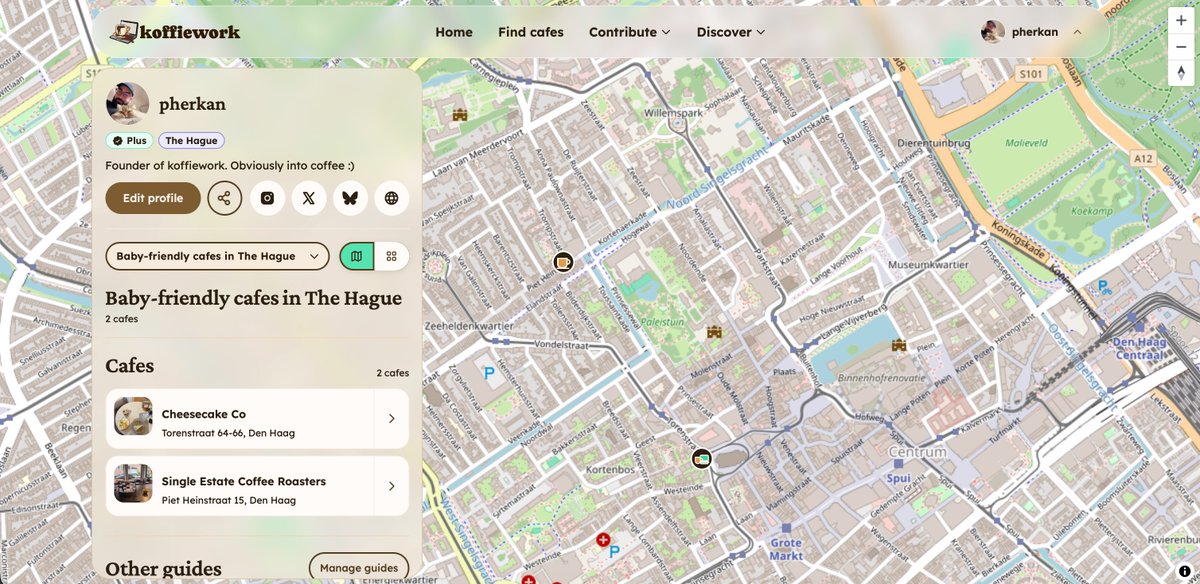Click "Single Estate Coffee Roasters" cafe name

(x=244, y=481)
